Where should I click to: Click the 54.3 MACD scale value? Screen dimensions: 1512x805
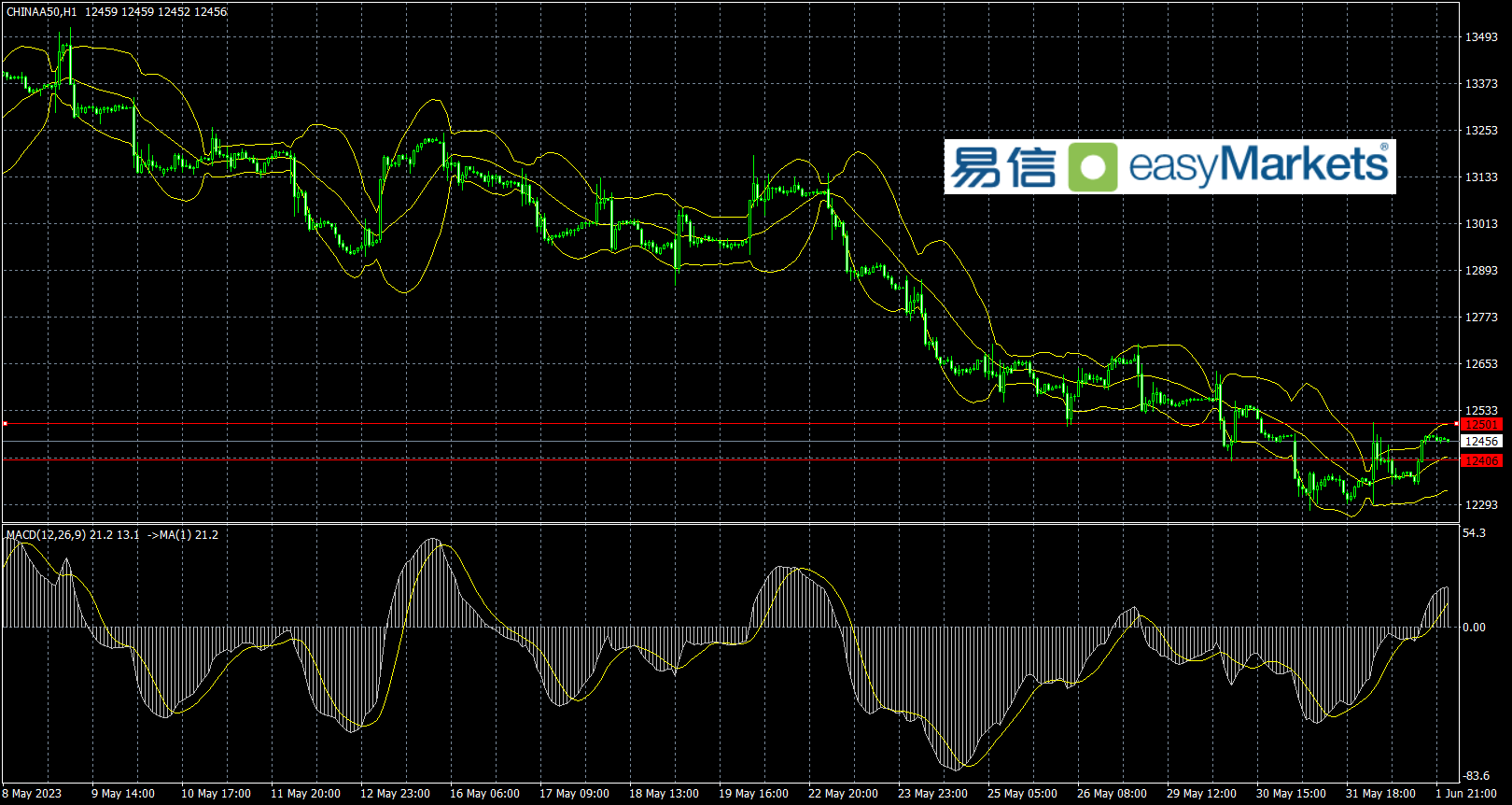tap(1474, 533)
